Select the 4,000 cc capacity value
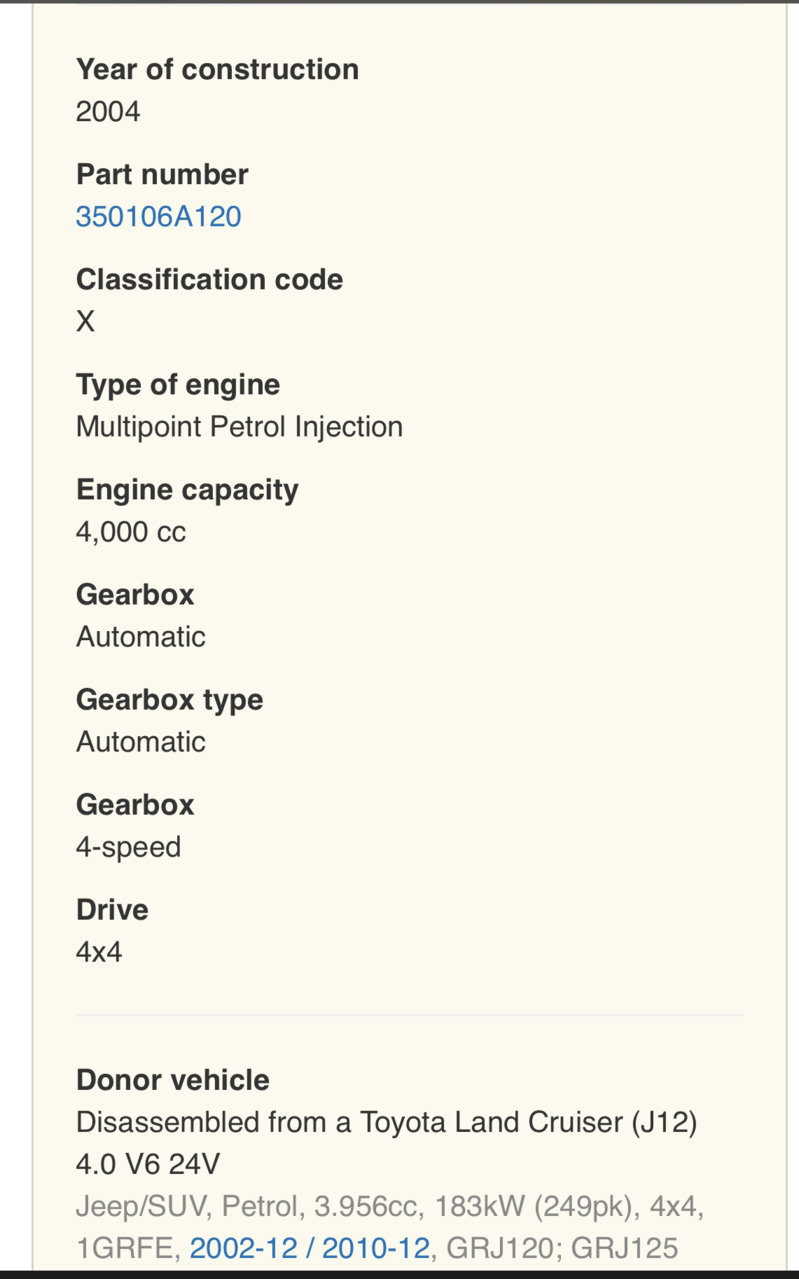 click(x=131, y=531)
